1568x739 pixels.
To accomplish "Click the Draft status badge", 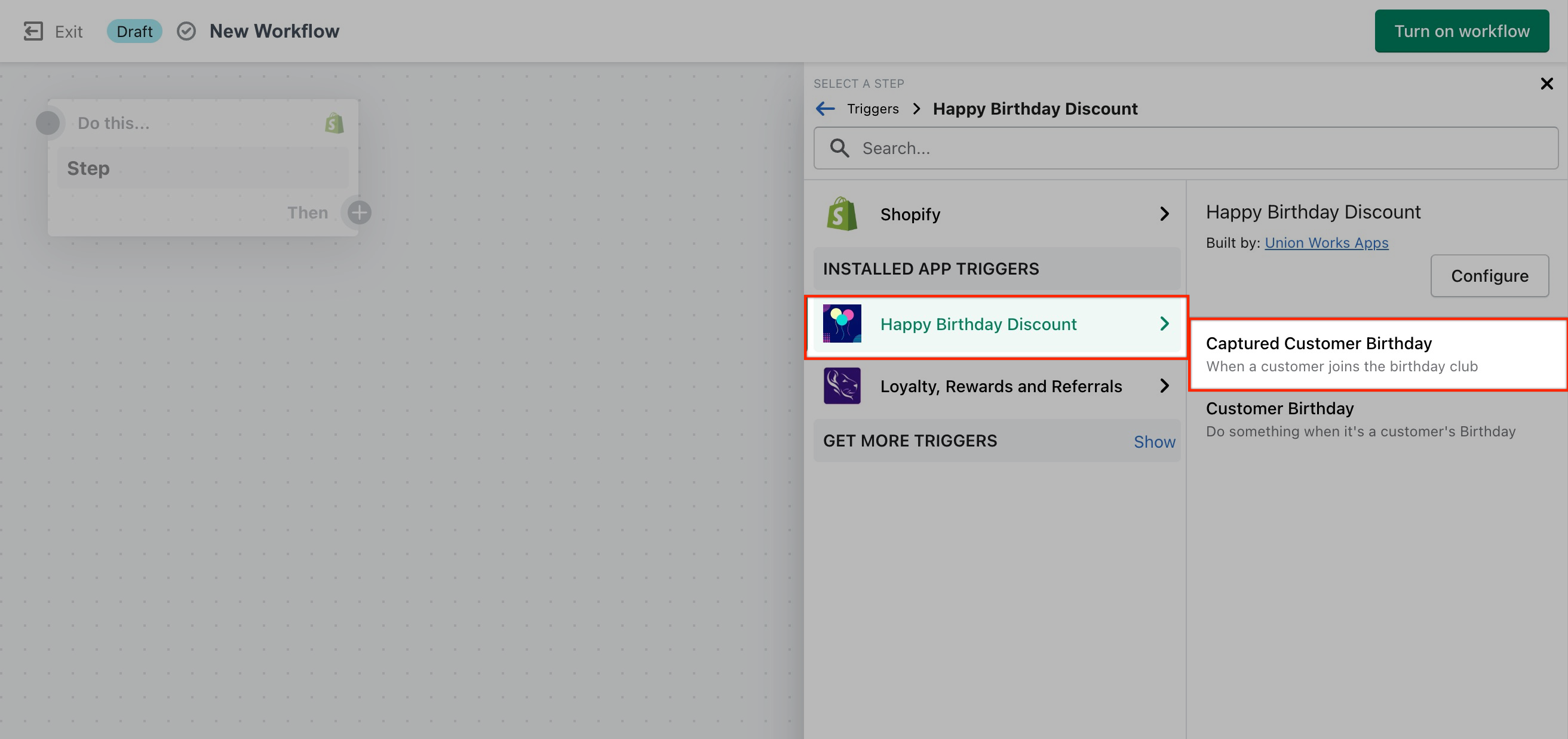I will pos(134,31).
